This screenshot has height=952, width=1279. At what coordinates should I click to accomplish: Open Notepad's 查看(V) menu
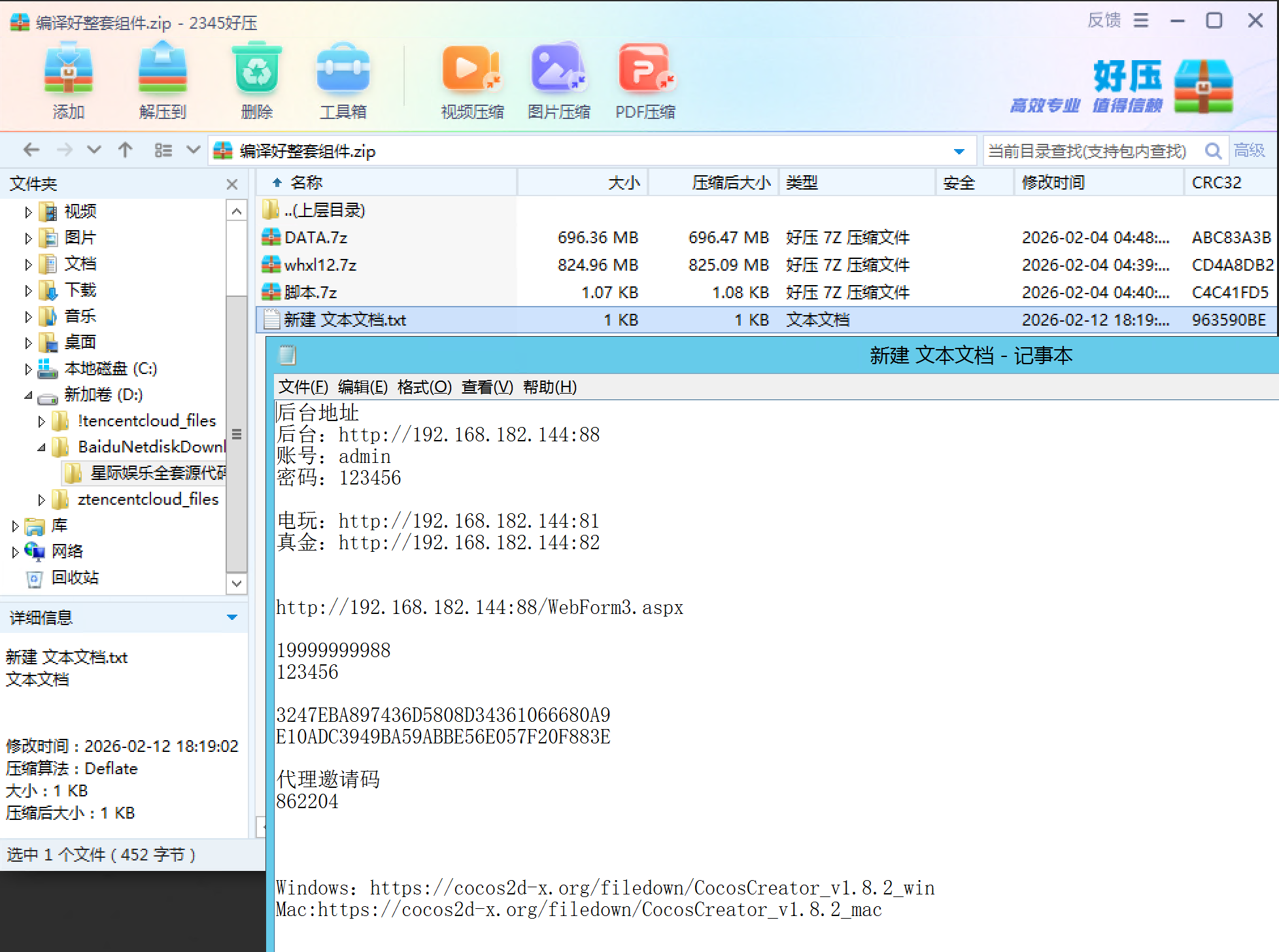(x=487, y=387)
